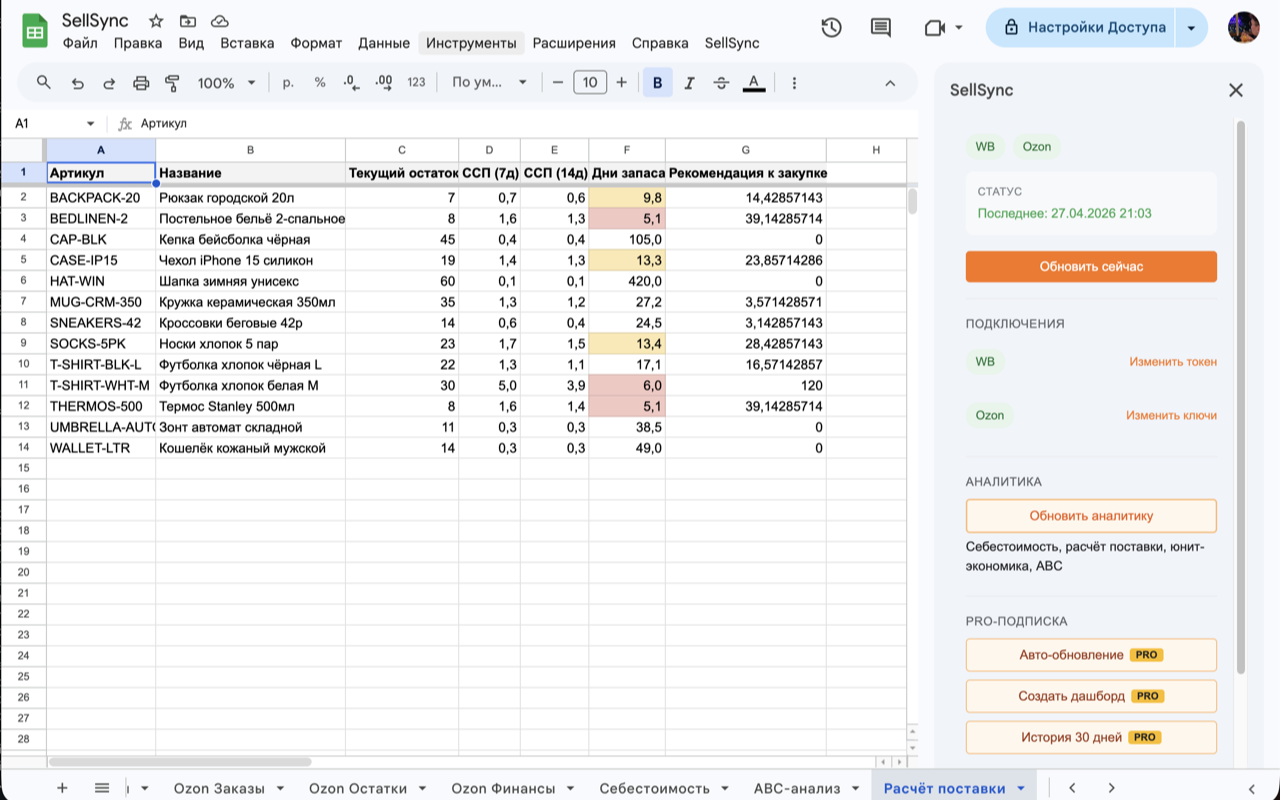1280x800 pixels.
Task: Expand the Name Box dropdown arrow
Action: tap(90, 124)
